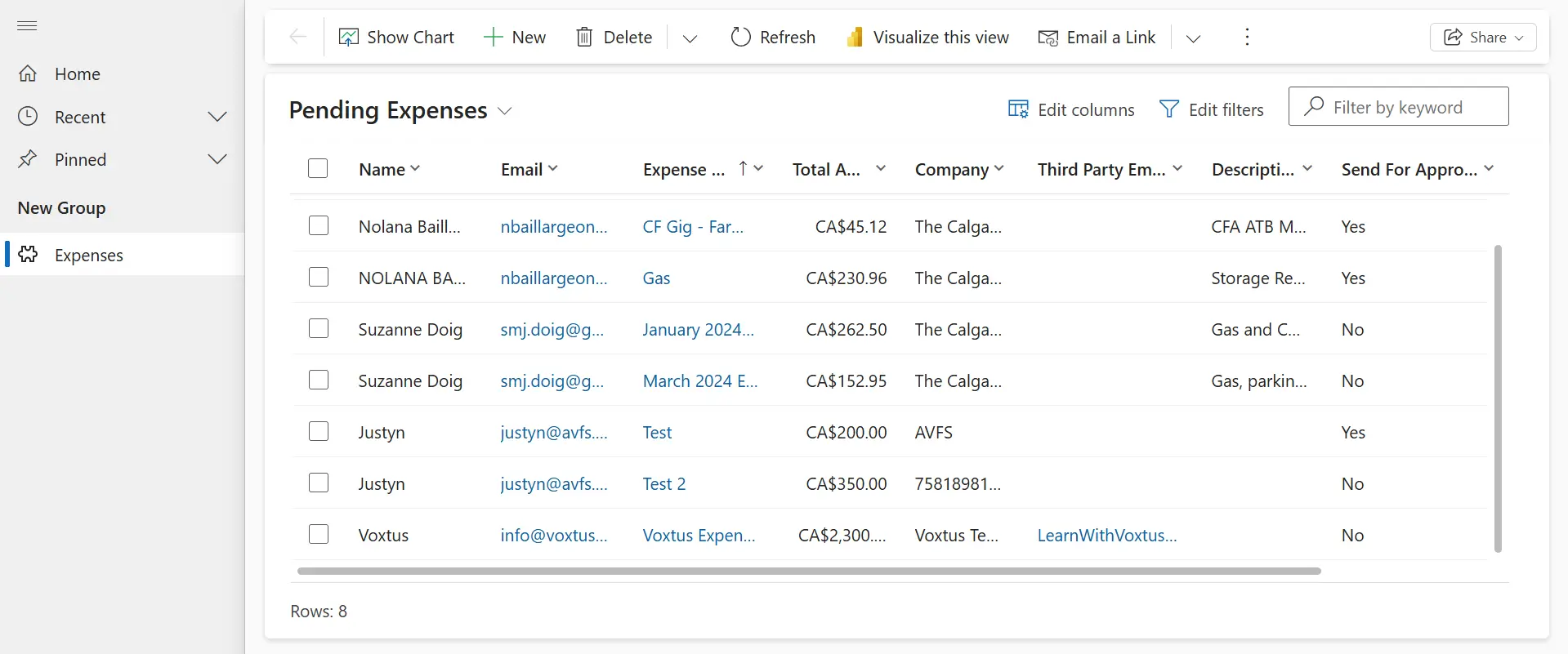Click Edit filters
The height and width of the screenshot is (654, 1568).
(x=1212, y=109)
